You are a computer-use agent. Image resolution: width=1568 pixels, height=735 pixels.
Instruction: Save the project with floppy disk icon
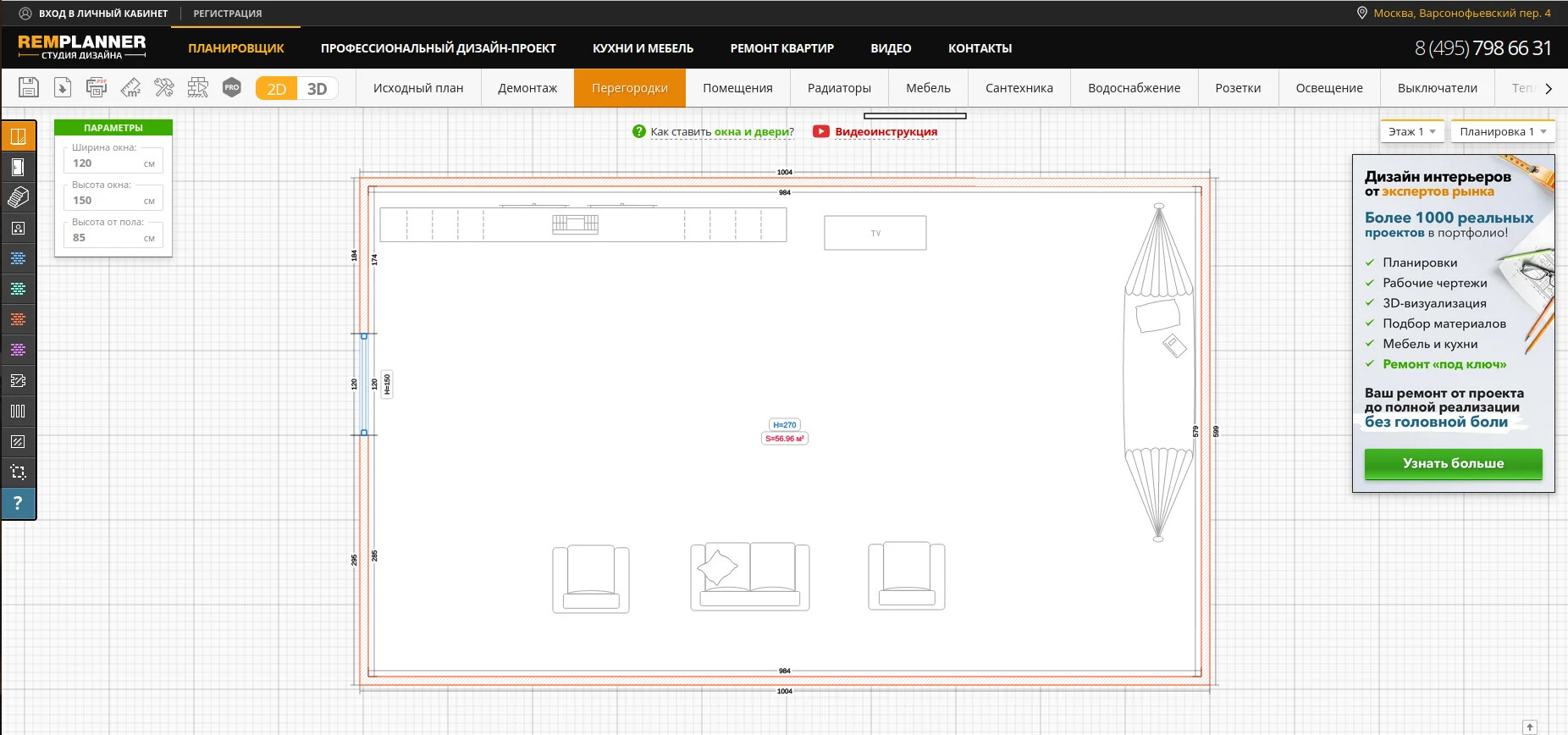[x=29, y=87]
